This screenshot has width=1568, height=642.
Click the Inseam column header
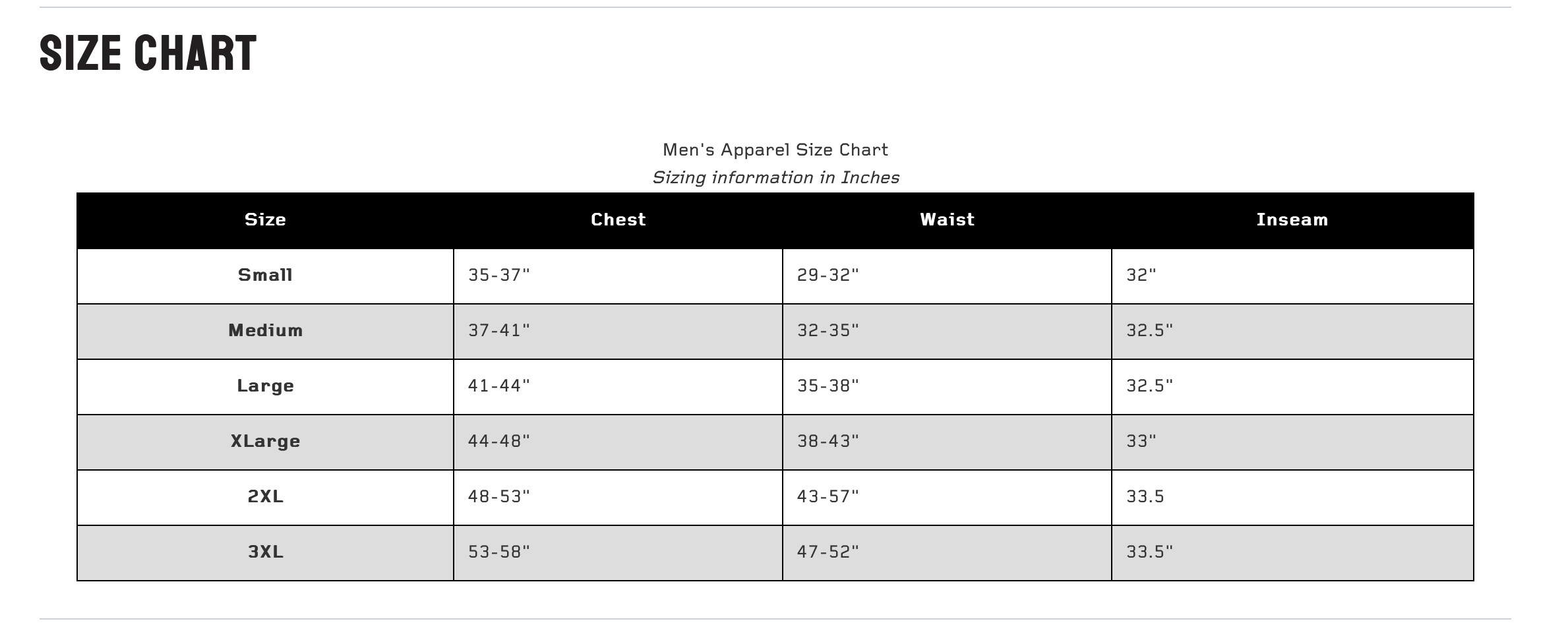click(x=1292, y=219)
